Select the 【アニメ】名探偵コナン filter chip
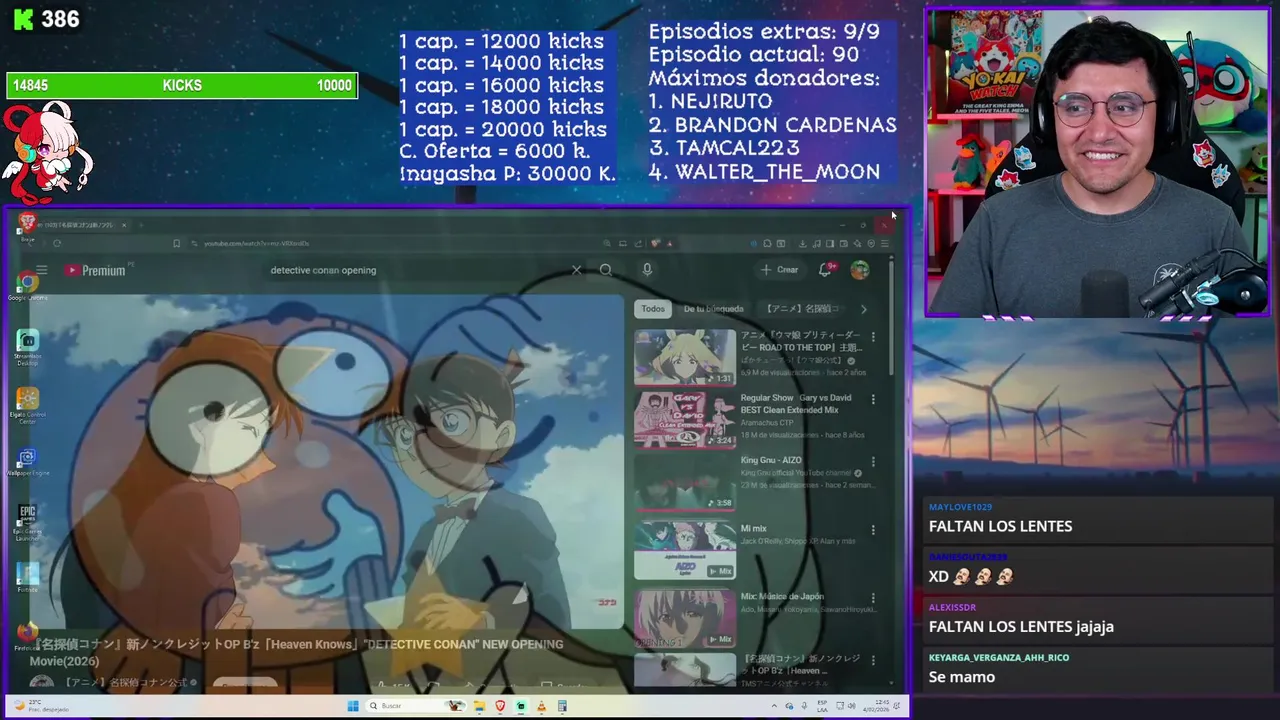 click(x=802, y=309)
